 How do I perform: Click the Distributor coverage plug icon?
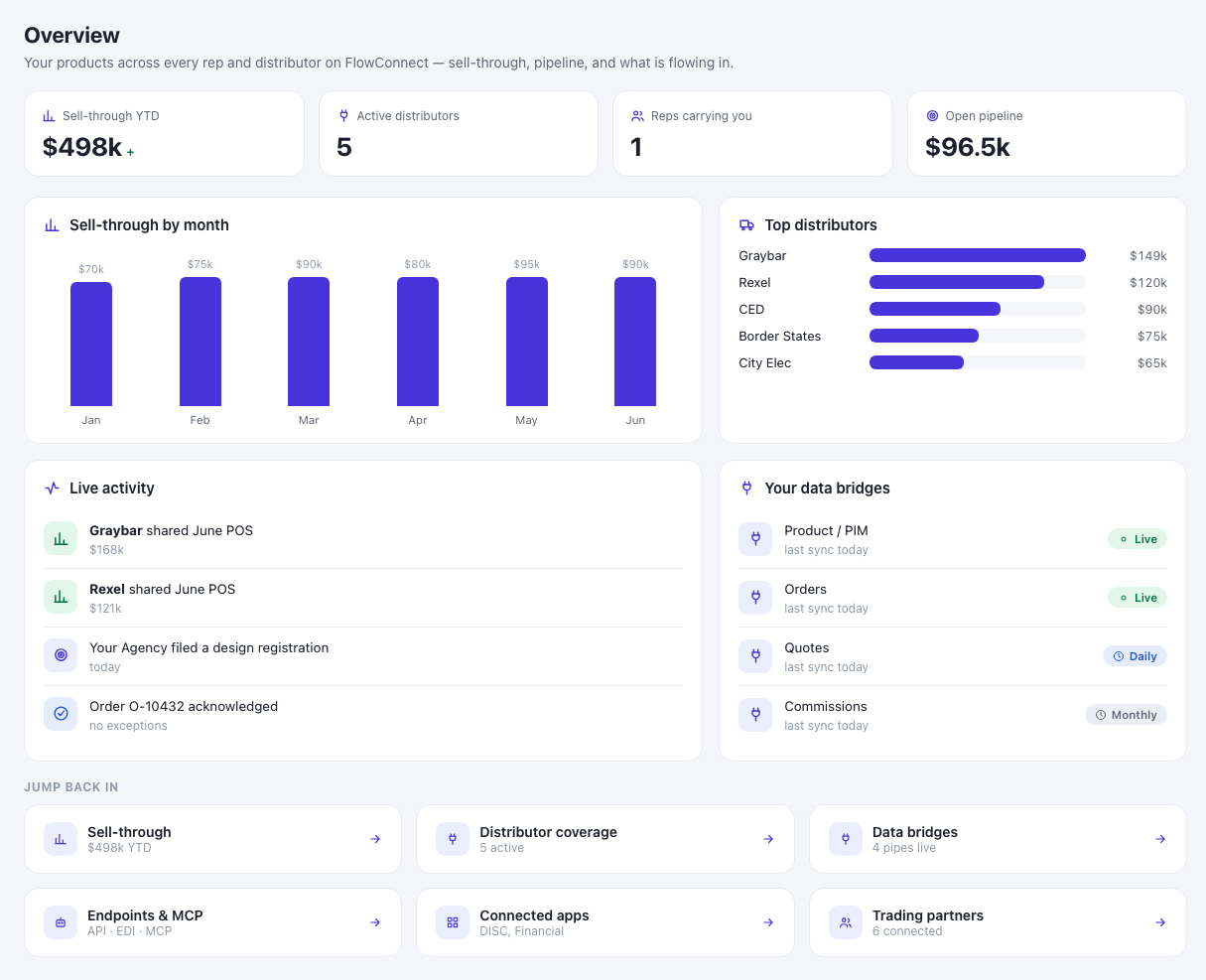(453, 839)
